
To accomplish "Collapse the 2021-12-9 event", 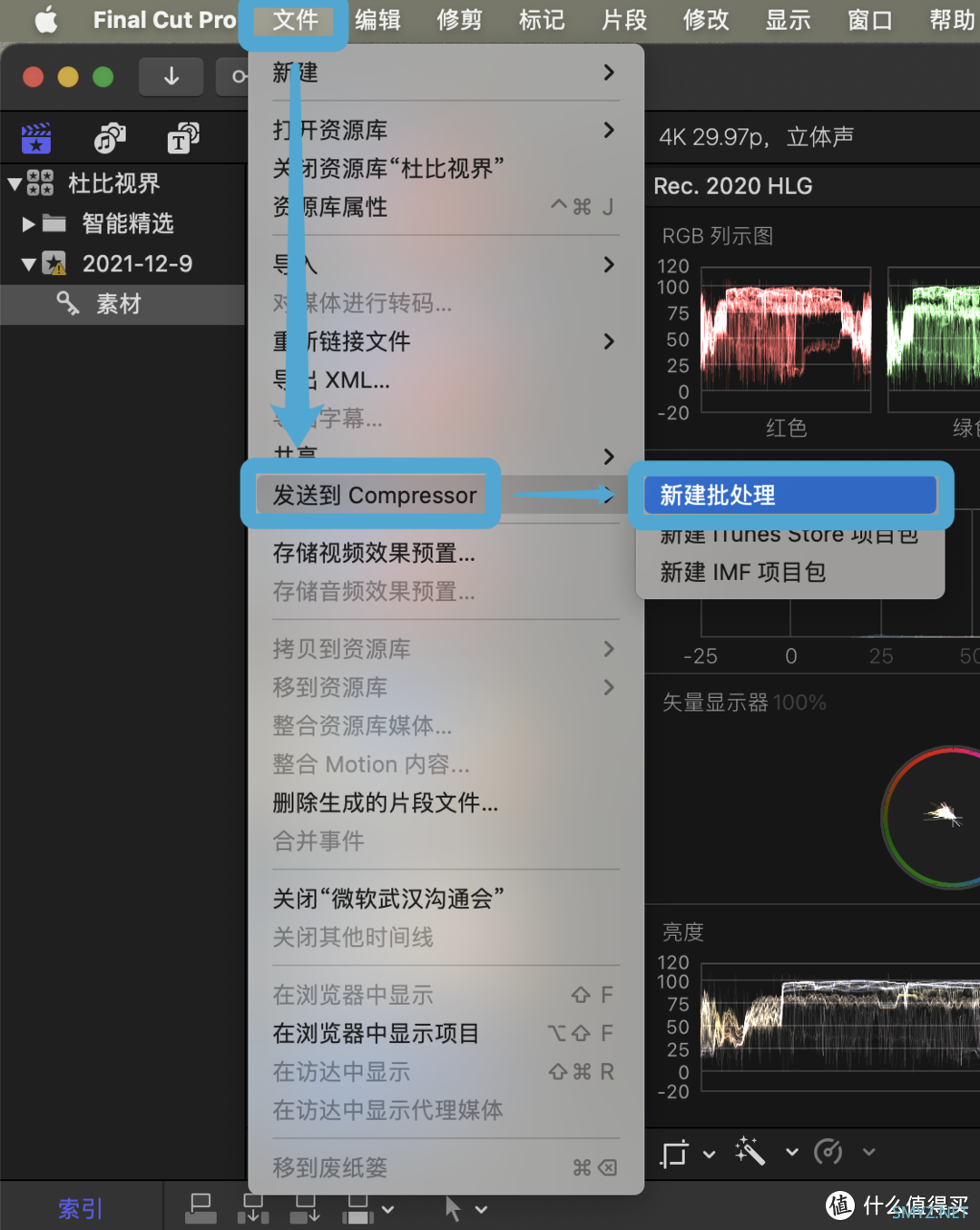I will 29,264.
